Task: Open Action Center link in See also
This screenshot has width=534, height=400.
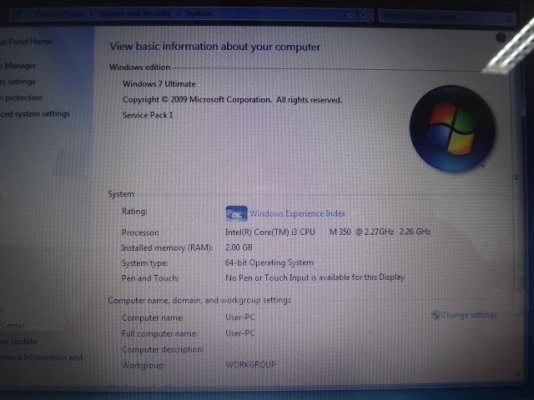Action: pyautogui.click(x=13, y=325)
